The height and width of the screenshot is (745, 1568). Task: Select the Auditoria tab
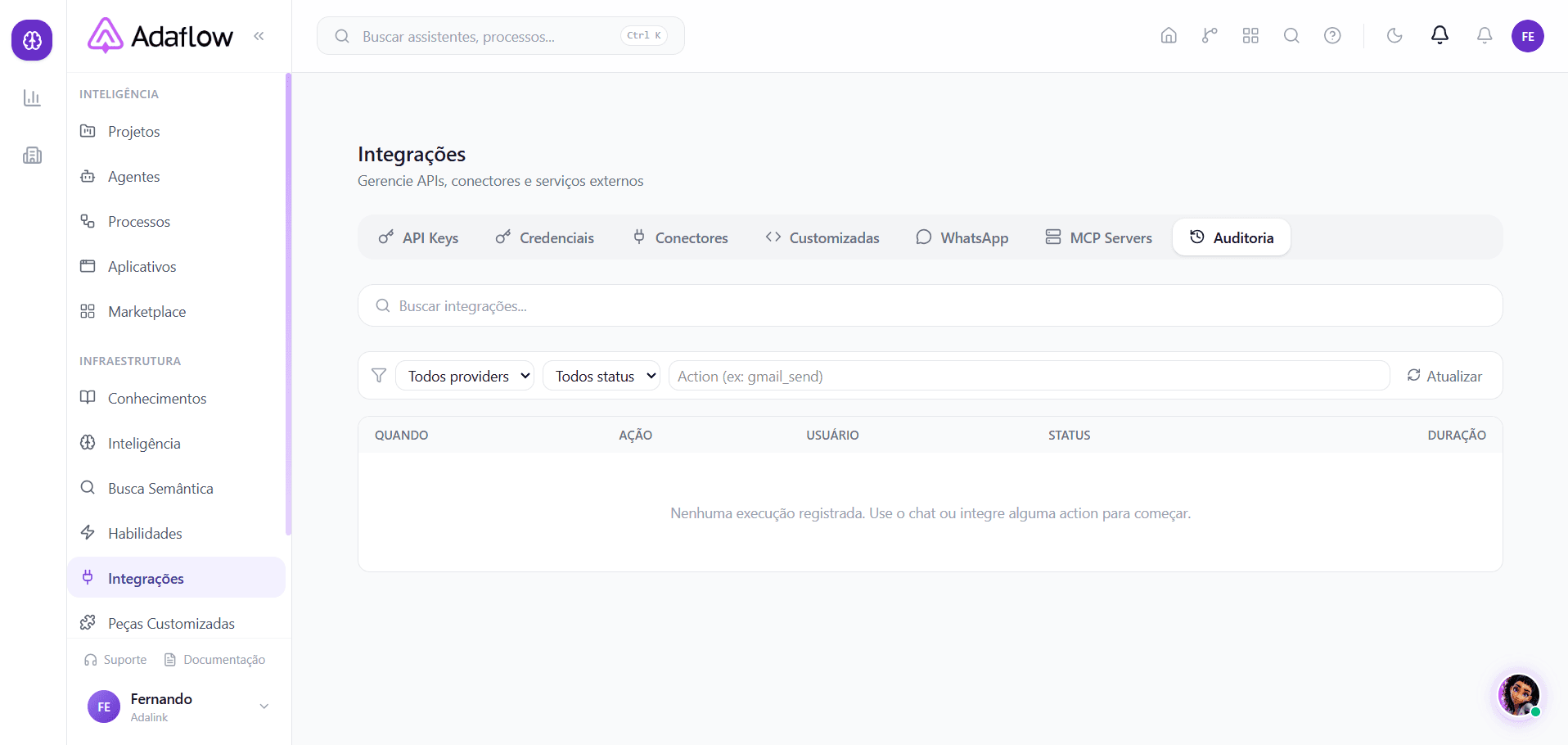(1232, 237)
